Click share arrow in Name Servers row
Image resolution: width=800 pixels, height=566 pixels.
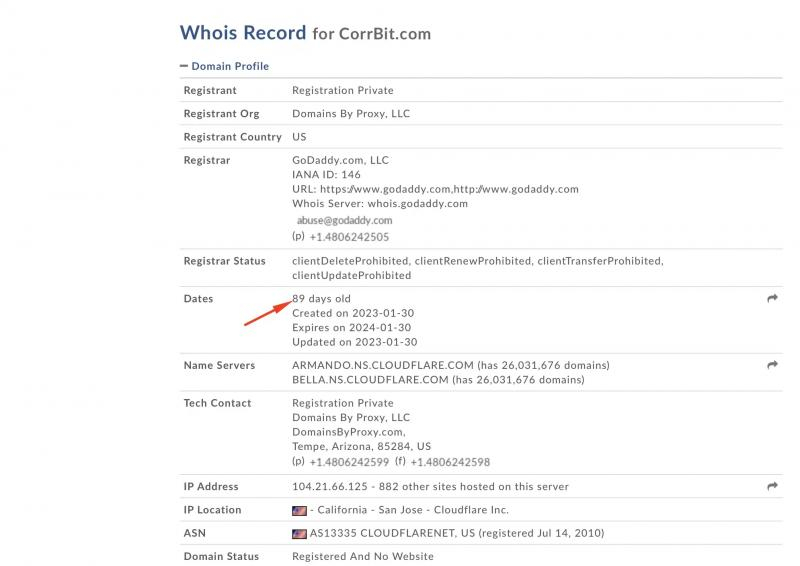[x=772, y=365]
